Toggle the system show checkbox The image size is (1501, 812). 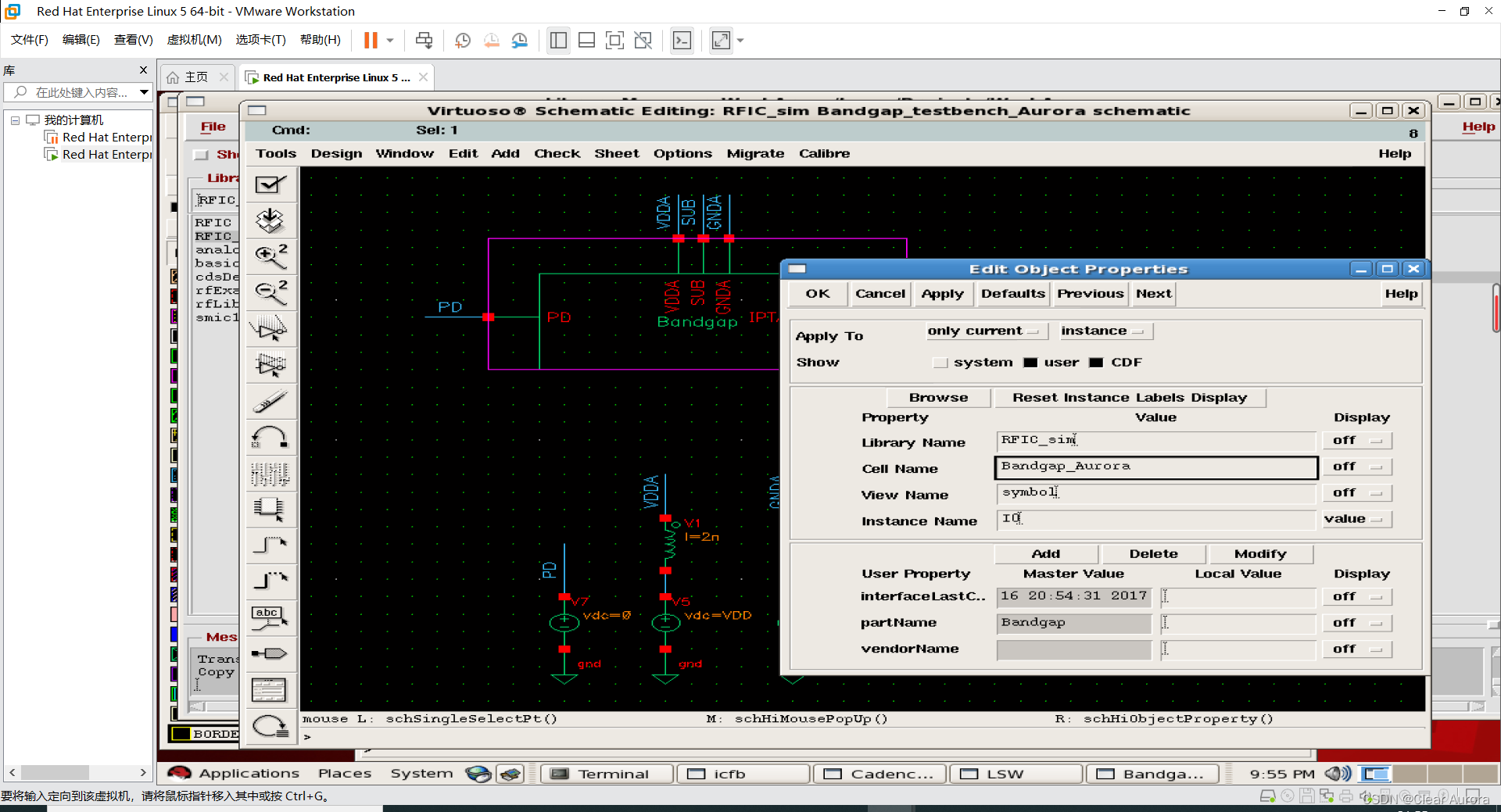click(x=940, y=363)
